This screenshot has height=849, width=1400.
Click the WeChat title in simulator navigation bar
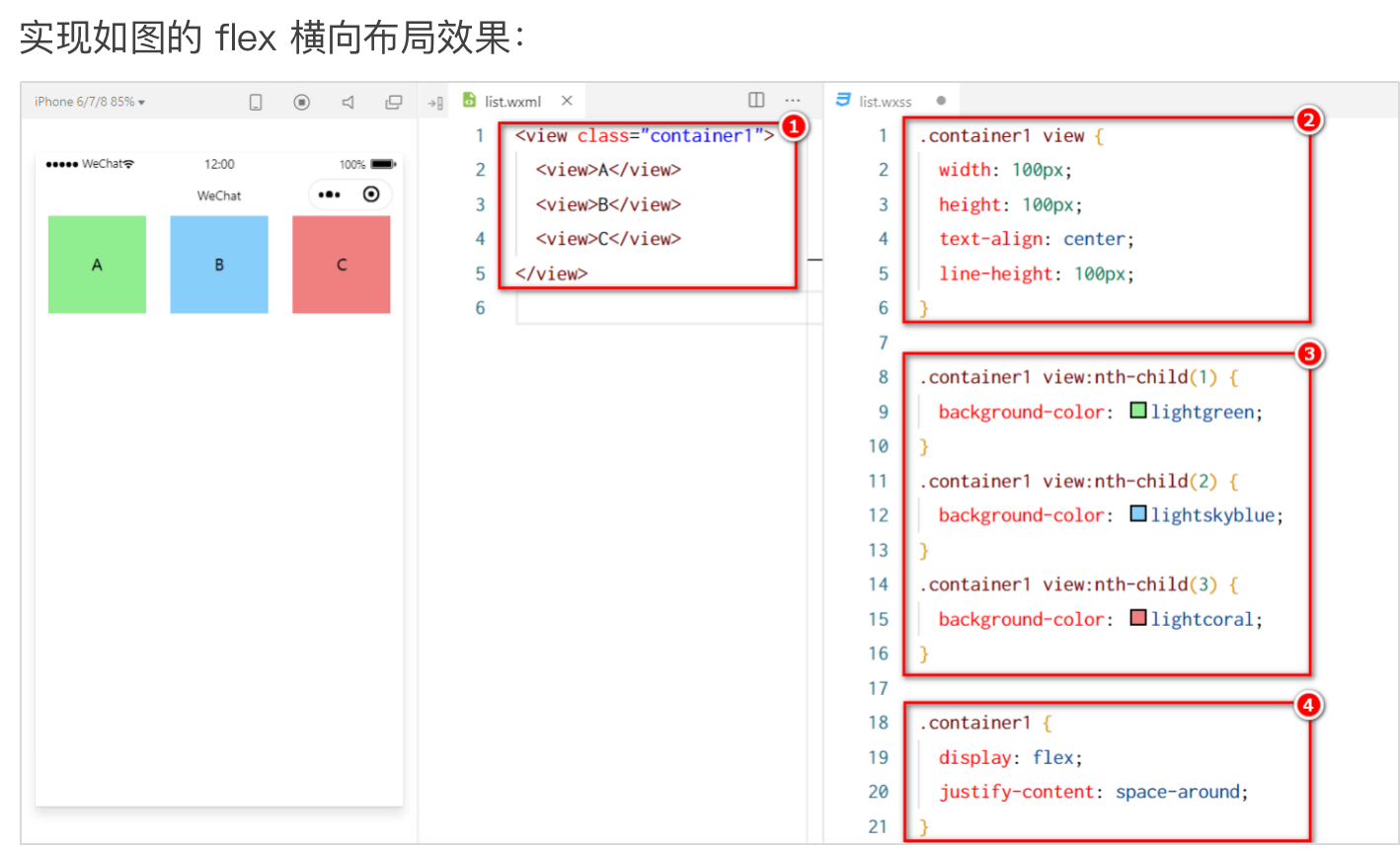(x=219, y=195)
